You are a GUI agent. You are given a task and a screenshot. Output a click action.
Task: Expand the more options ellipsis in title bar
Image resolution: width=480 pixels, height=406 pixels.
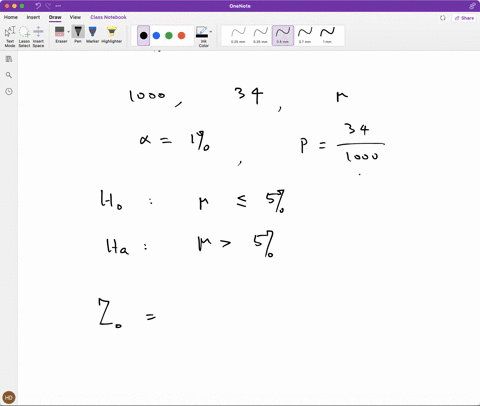click(58, 6)
